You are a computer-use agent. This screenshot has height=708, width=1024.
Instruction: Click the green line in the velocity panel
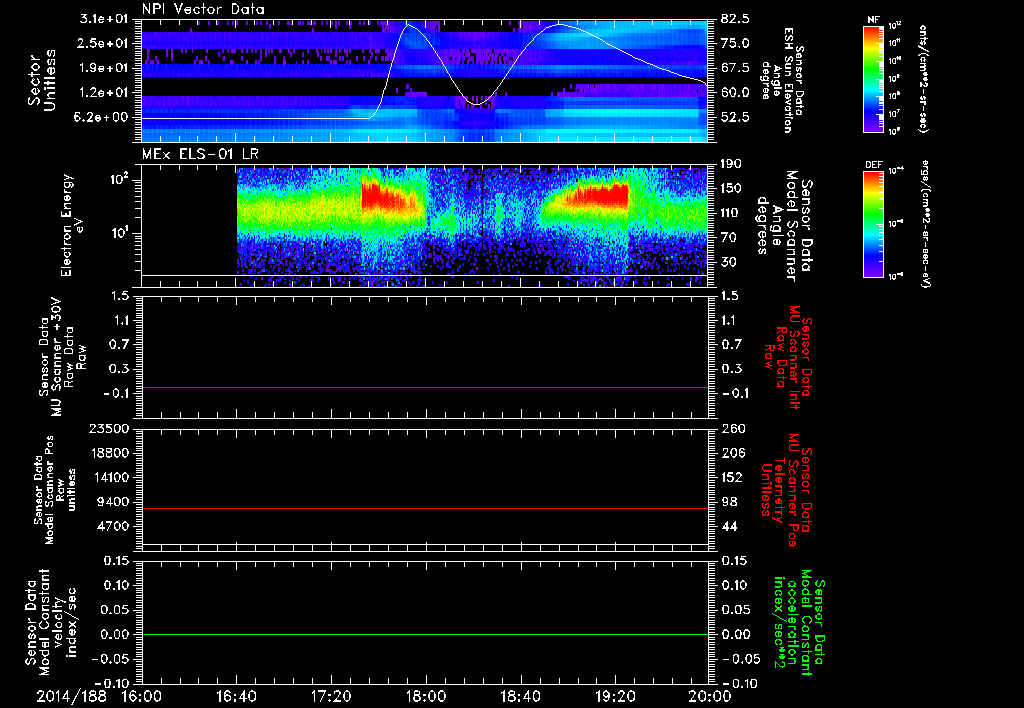click(x=425, y=634)
